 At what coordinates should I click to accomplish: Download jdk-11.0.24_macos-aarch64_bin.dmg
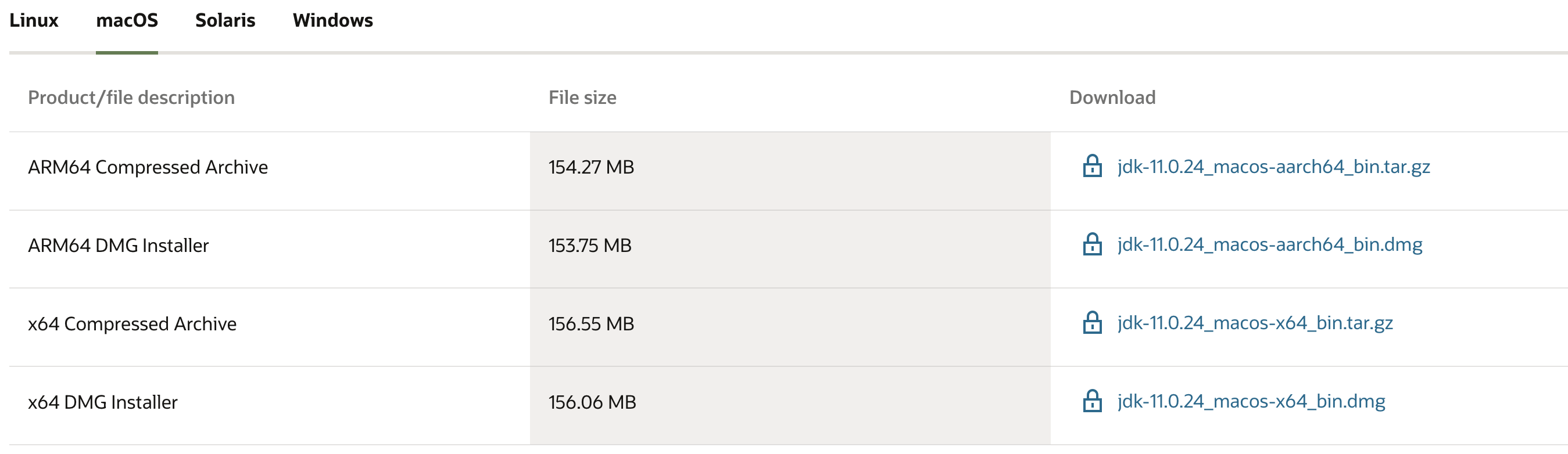pyautogui.click(x=1270, y=245)
